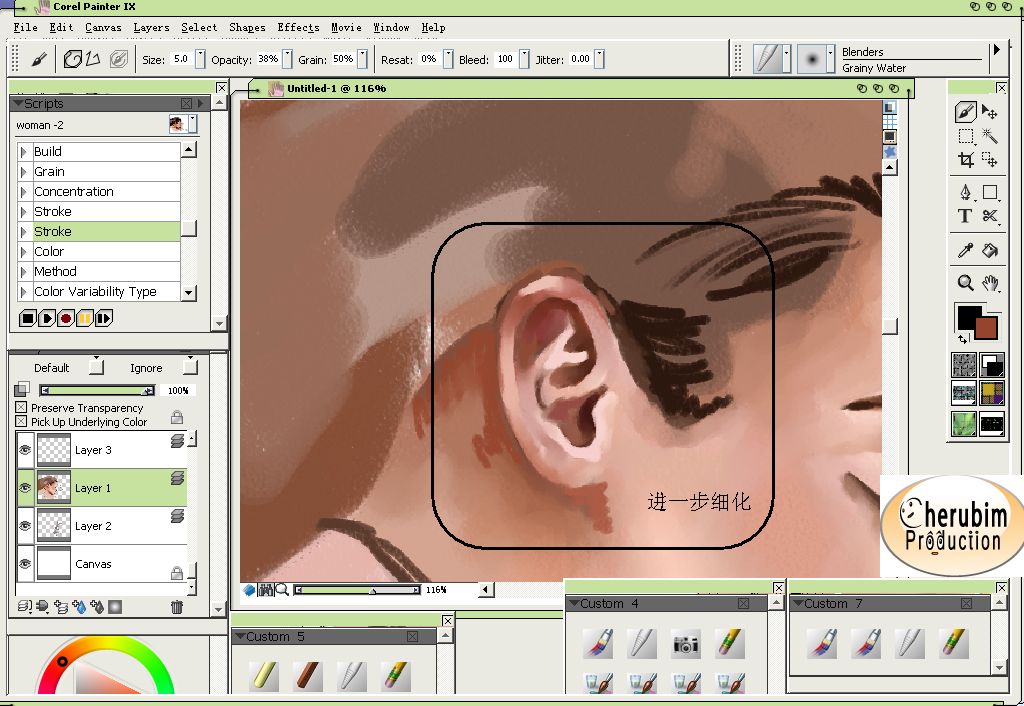
Task: Activate the Crop tool
Action: (x=966, y=159)
